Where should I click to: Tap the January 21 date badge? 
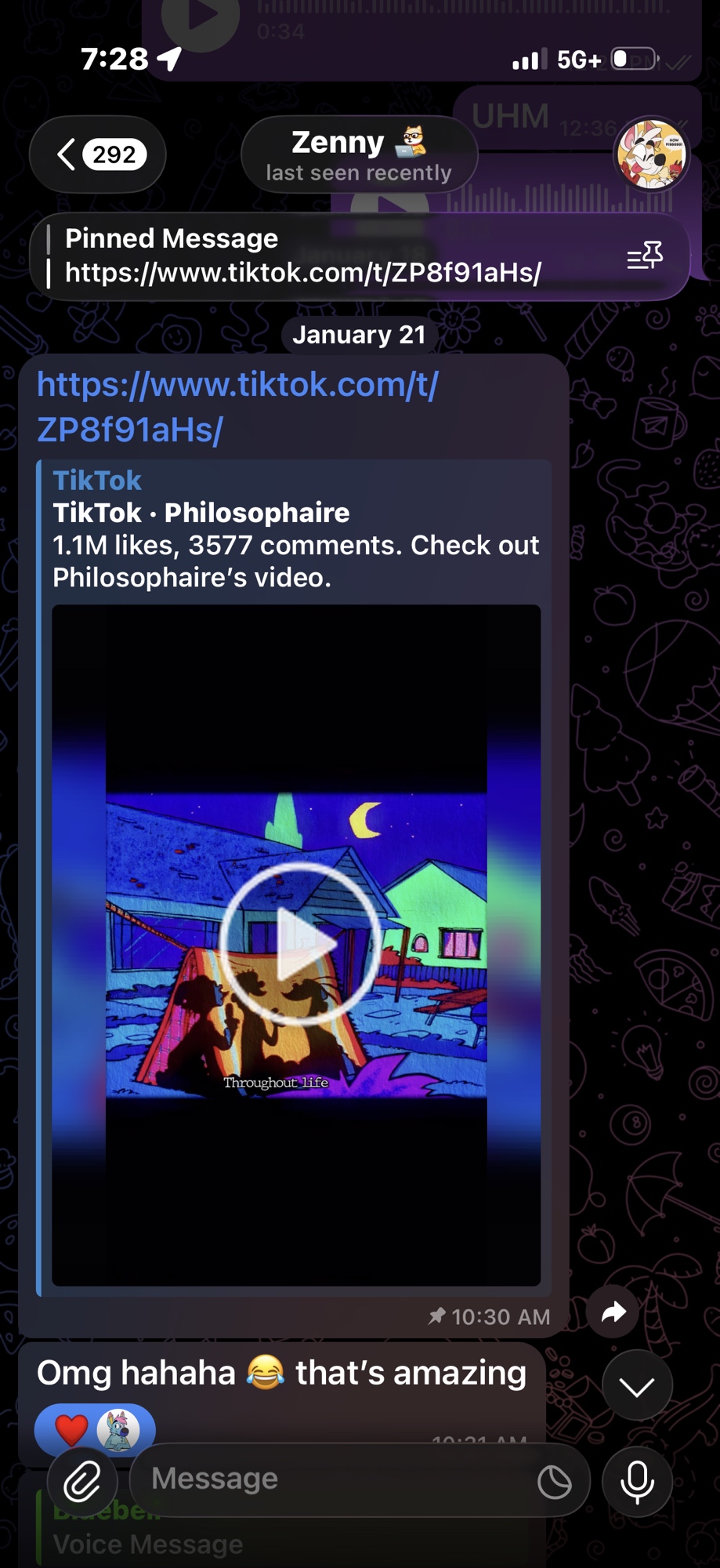[x=359, y=335]
